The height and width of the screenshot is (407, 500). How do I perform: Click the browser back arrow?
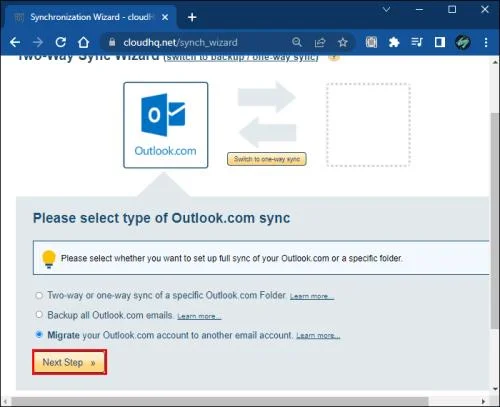coord(15,42)
